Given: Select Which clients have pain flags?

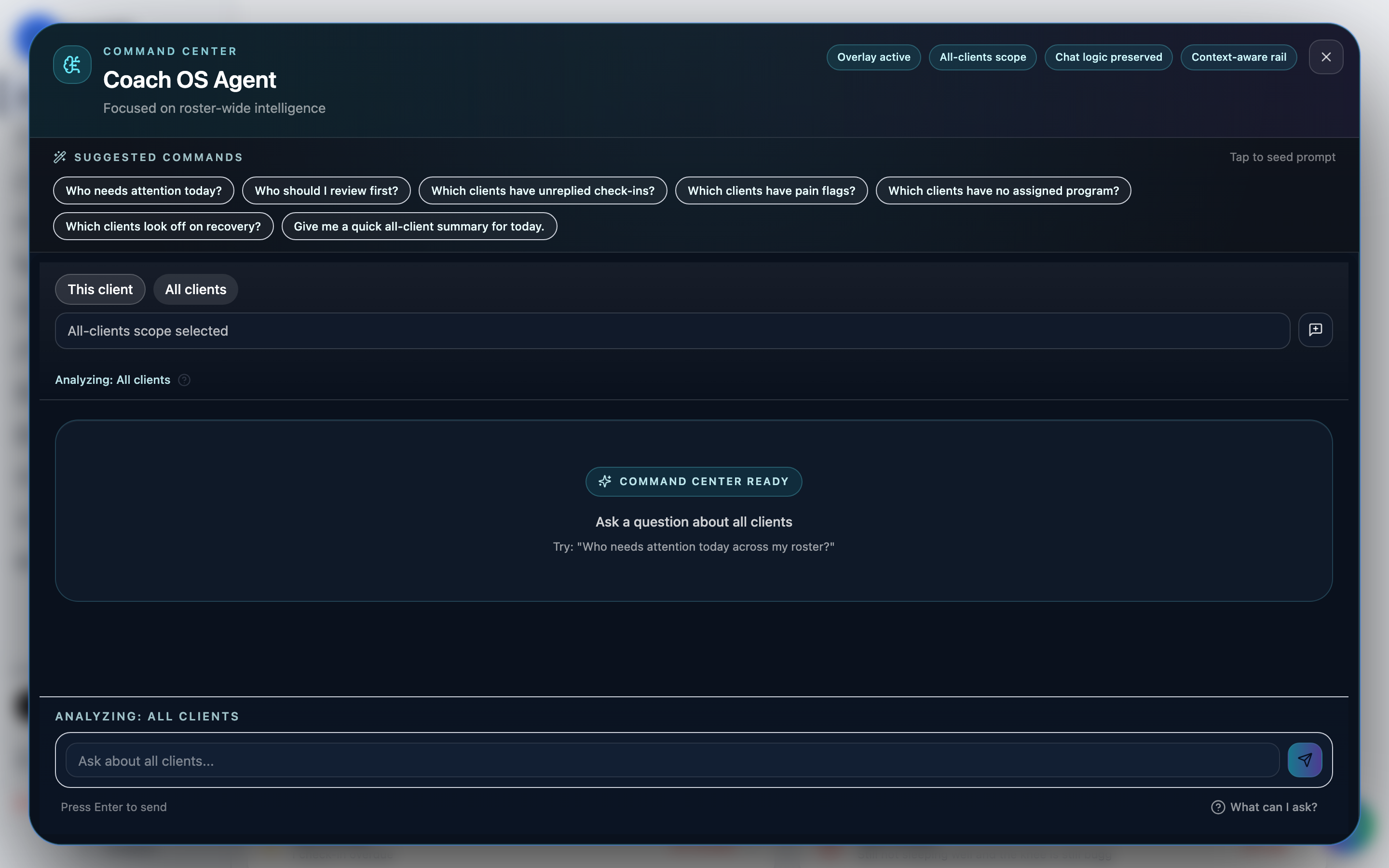Looking at the screenshot, I should pyautogui.click(x=771, y=190).
